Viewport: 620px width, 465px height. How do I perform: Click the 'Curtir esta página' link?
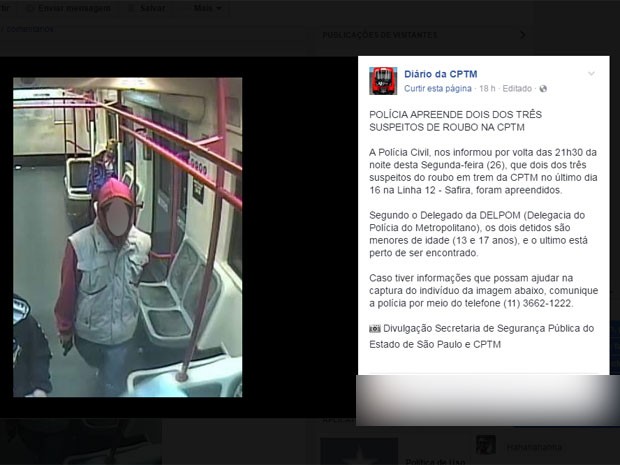point(438,89)
